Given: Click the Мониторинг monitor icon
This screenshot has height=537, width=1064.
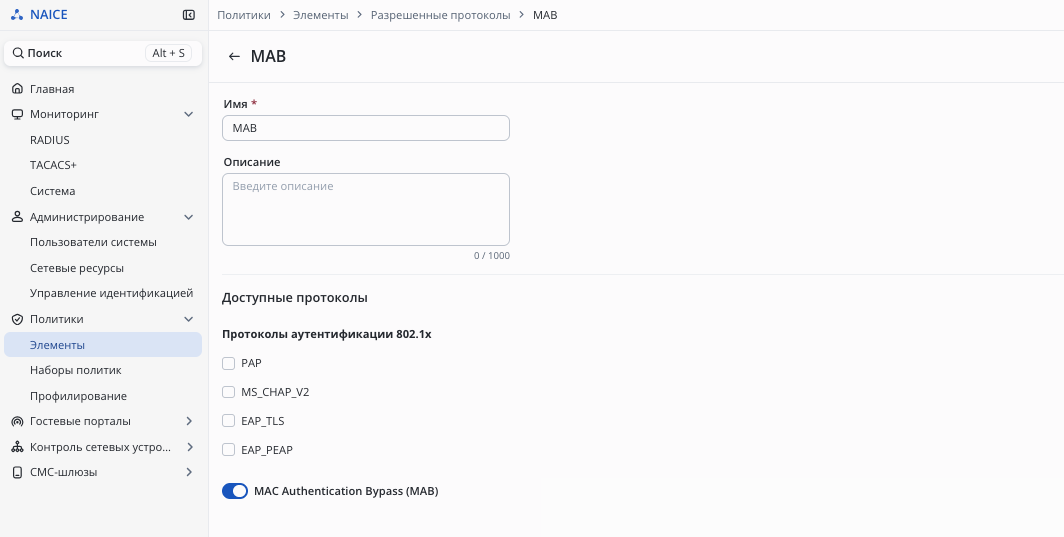Looking at the screenshot, I should [17, 114].
